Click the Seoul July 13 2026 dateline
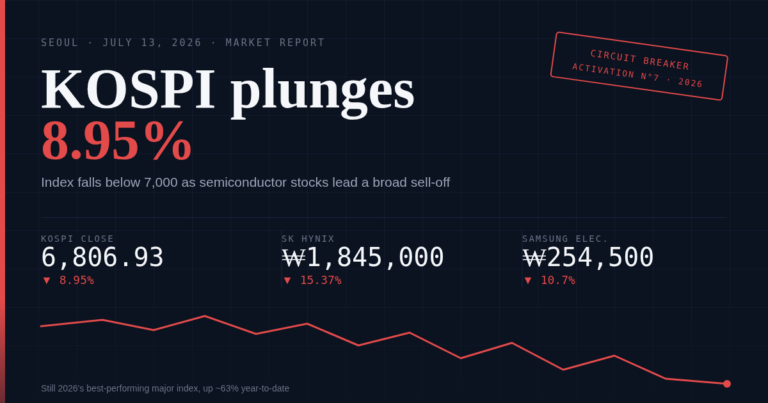 (x=121, y=43)
